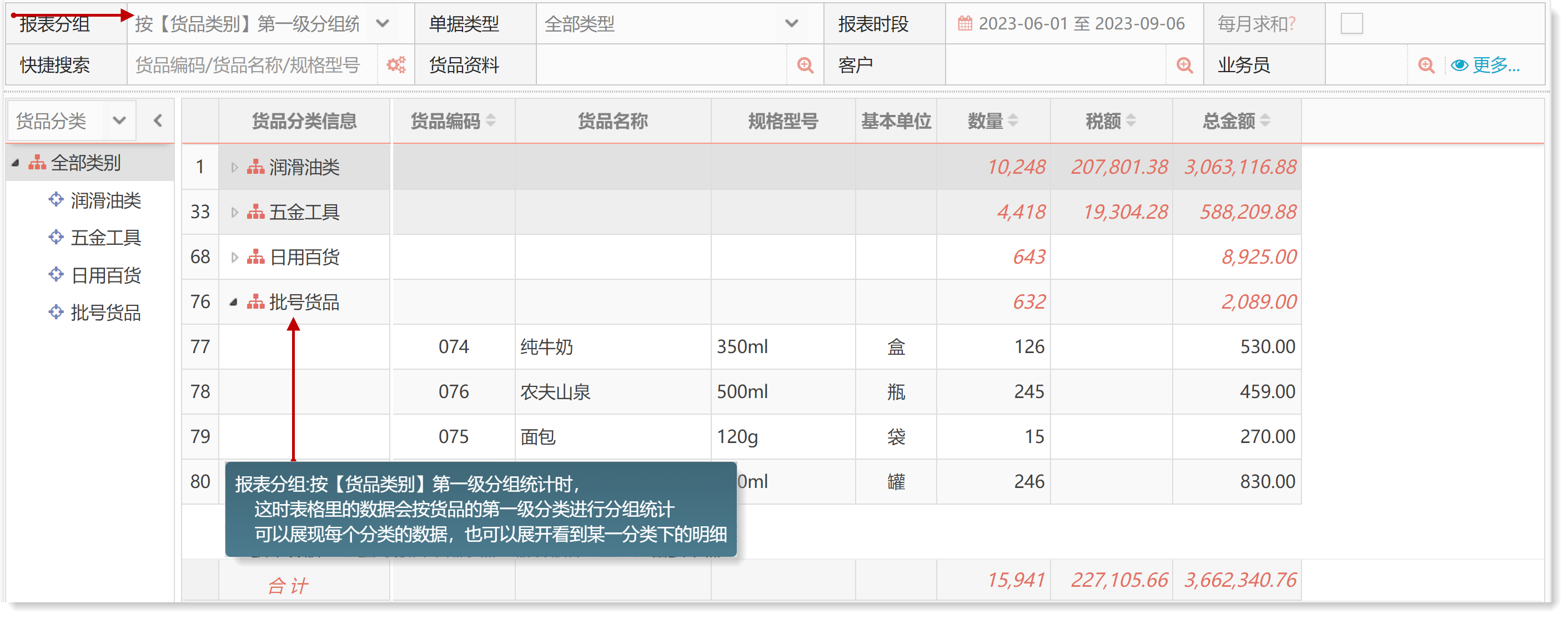Click the 货品资料 input field
Viewport: 1568px width, 619px height.
tap(661, 65)
